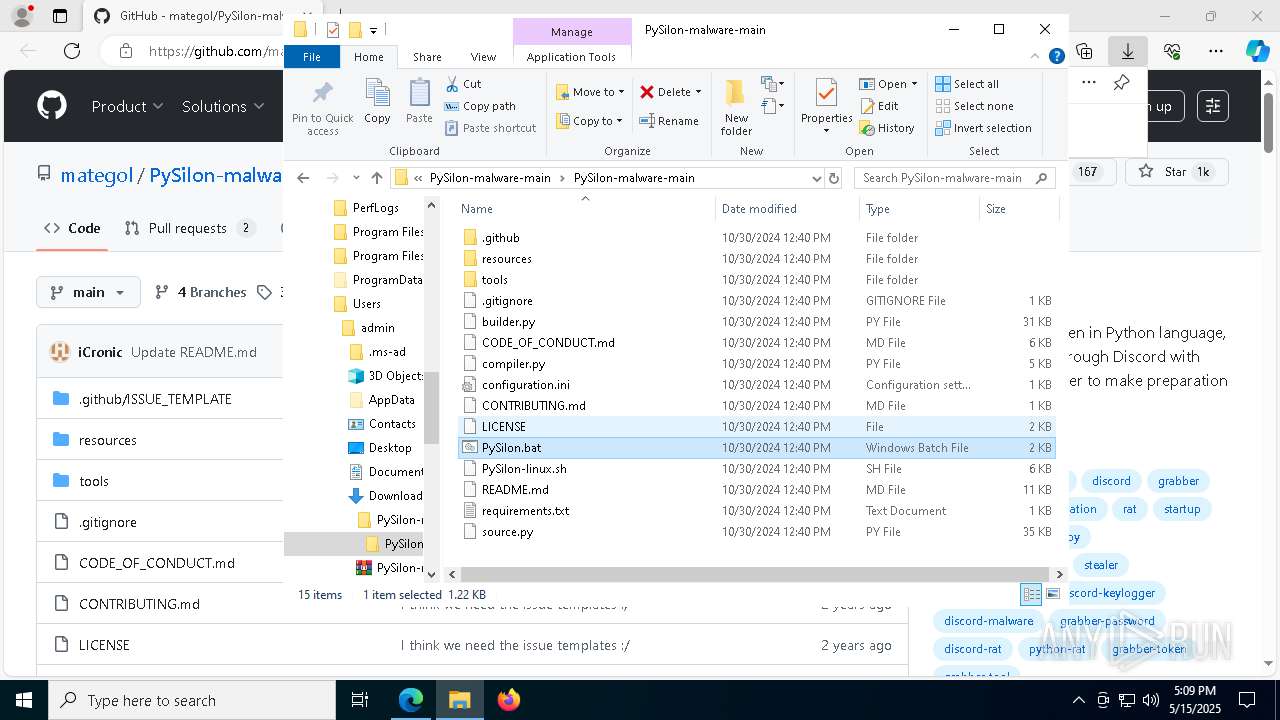Open the GitHub logo home link
Image resolution: width=1280 pixels, height=720 pixels.
(x=52, y=106)
